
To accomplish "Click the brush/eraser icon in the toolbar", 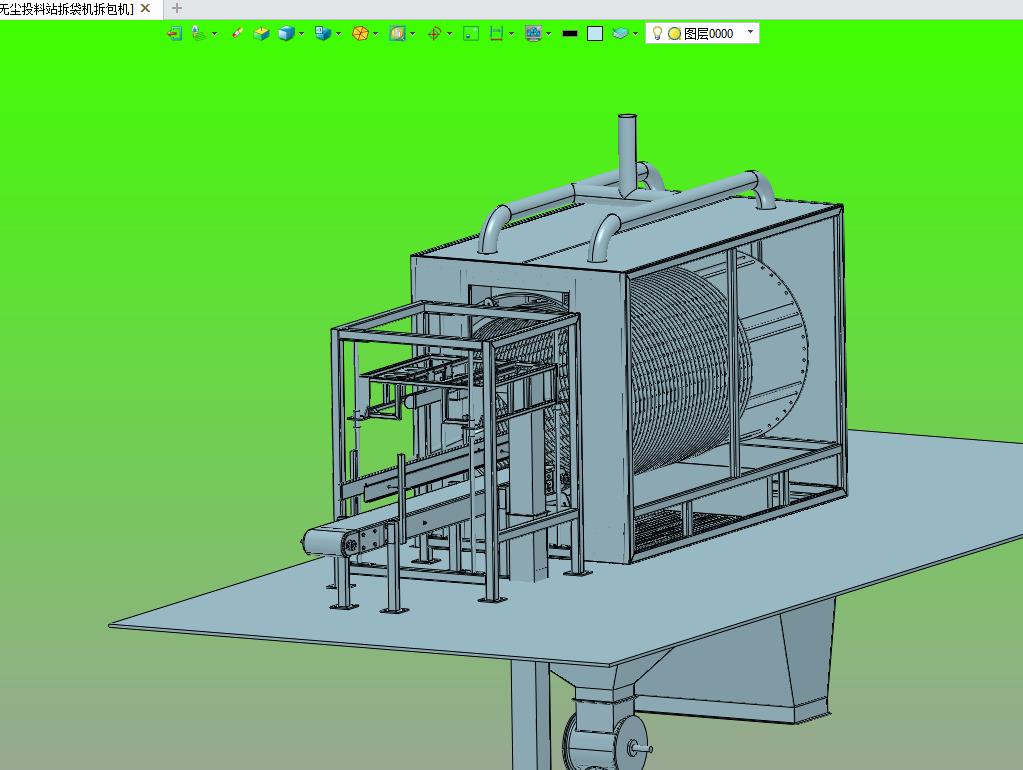I will click(237, 33).
